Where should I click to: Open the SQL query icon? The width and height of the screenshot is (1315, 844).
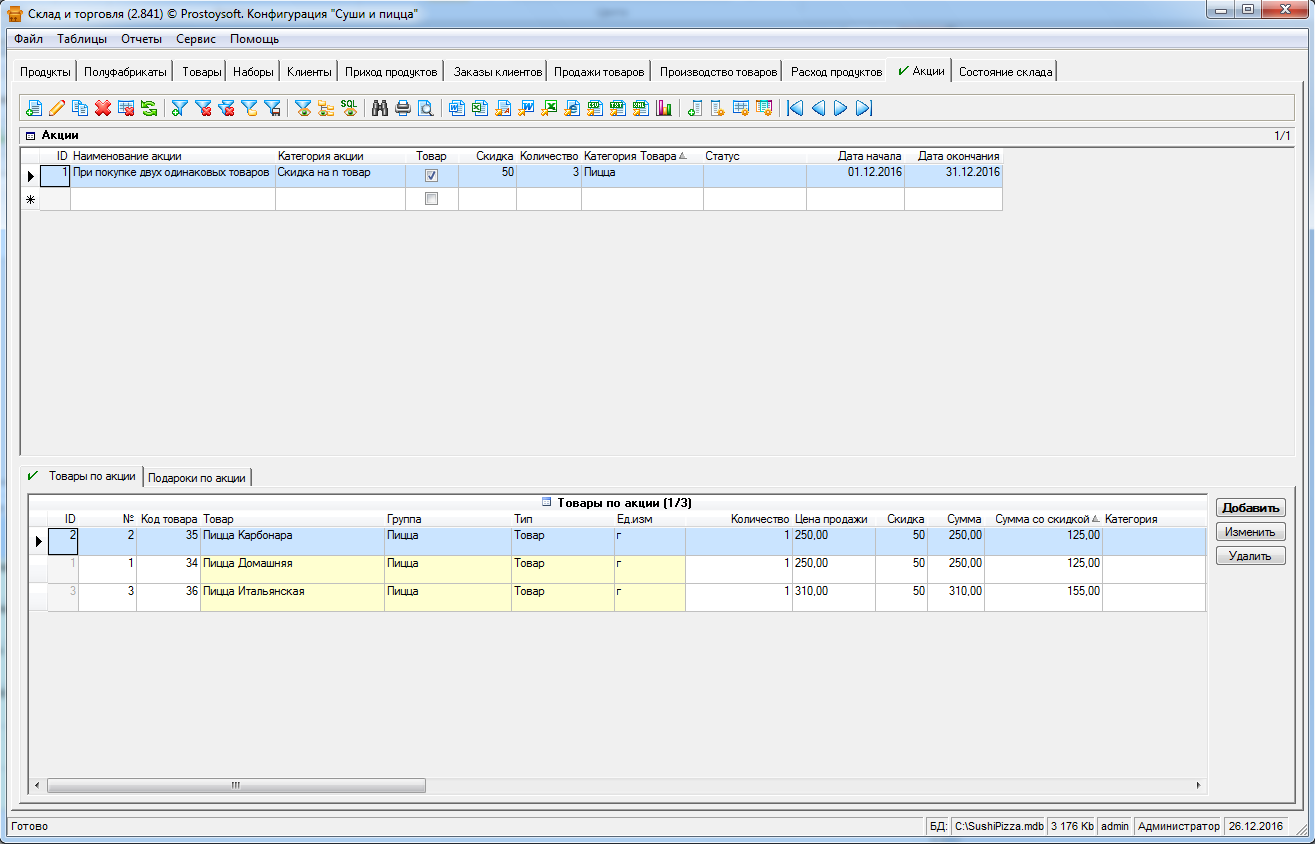(349, 108)
